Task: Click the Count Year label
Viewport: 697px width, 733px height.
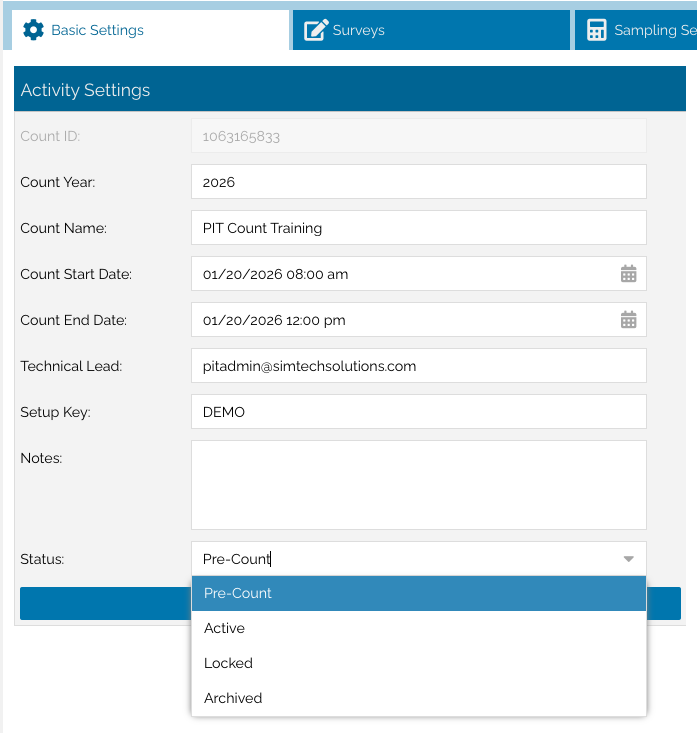Action: 57,182
